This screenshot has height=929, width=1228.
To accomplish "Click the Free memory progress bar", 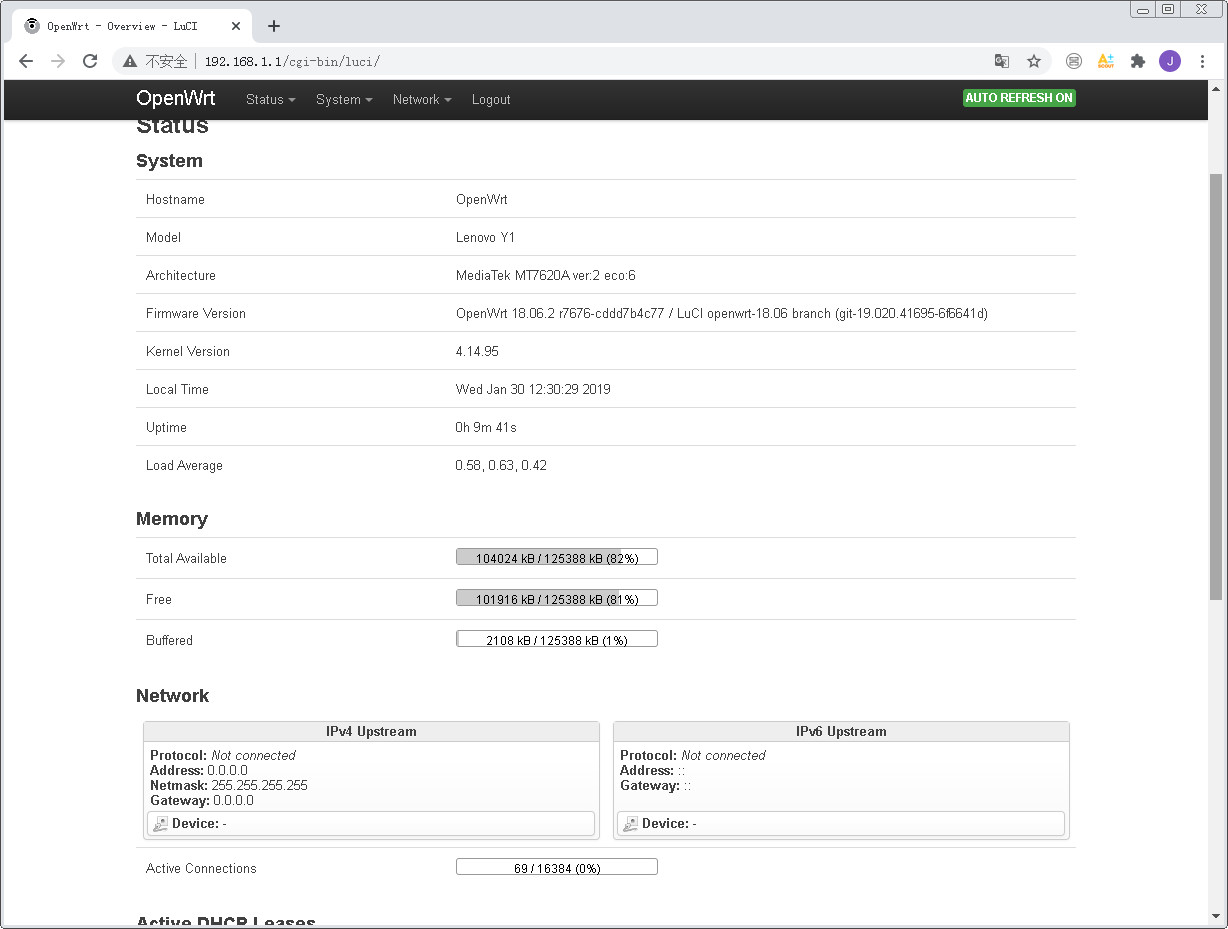I will coord(557,598).
